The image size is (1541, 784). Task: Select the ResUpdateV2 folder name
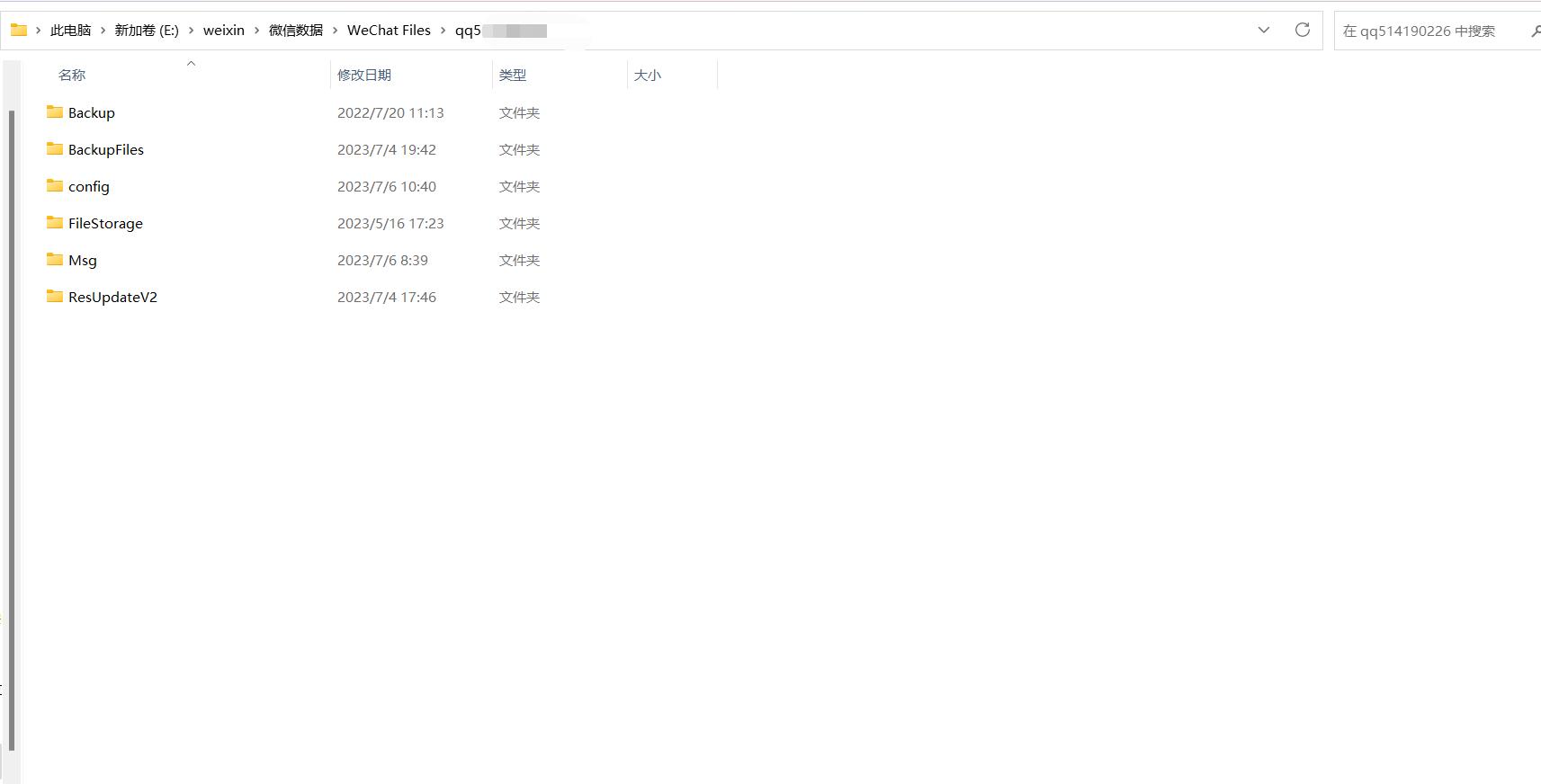point(112,298)
